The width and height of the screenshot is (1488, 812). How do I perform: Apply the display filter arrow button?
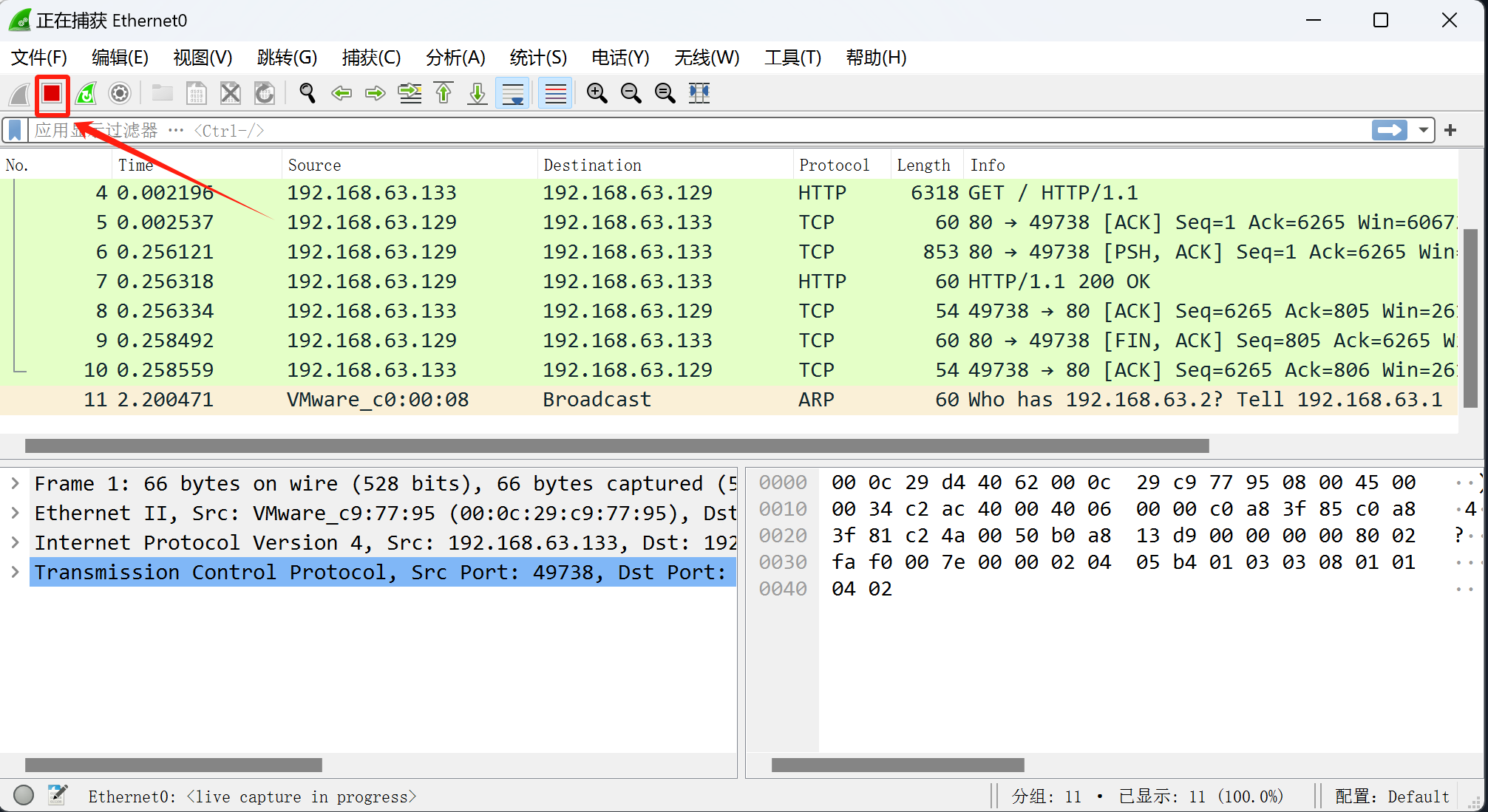pyautogui.click(x=1389, y=131)
